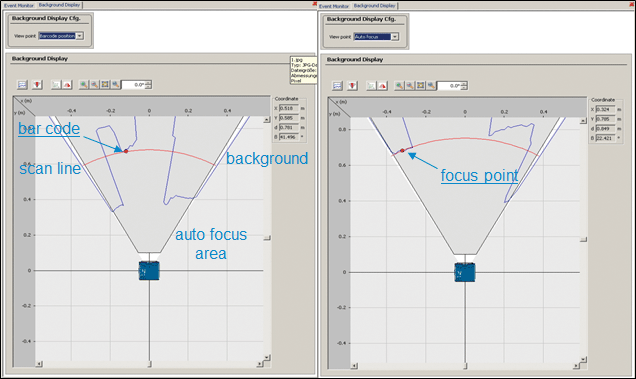Click the horizontal scrollbar left arrow in Barcode position plot
The height and width of the screenshot is (379, 636).
39,364
